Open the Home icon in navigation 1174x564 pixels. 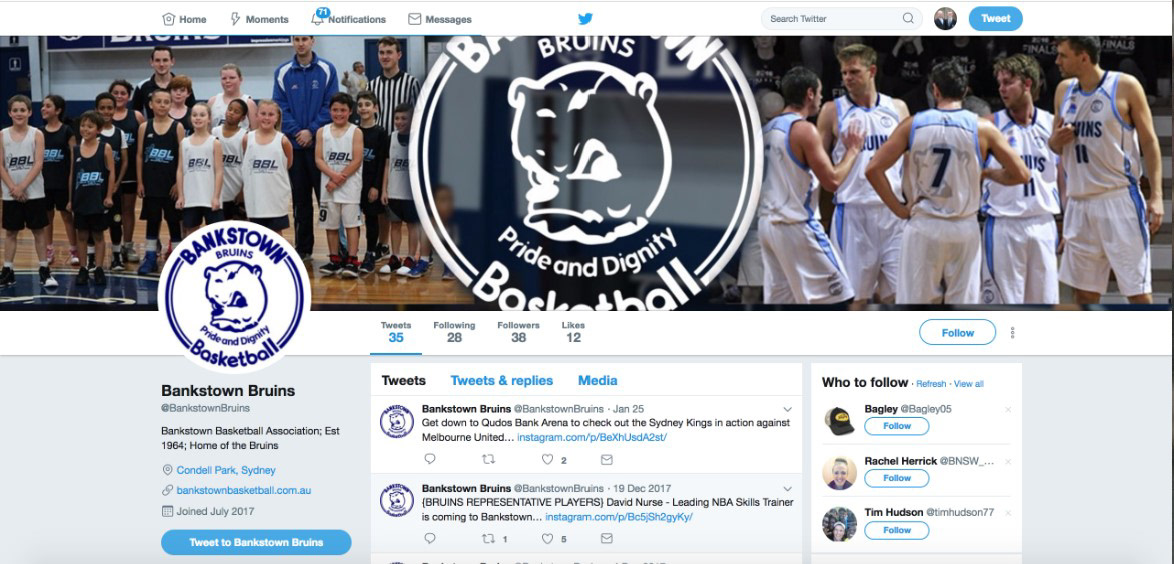pyautogui.click(x=168, y=19)
